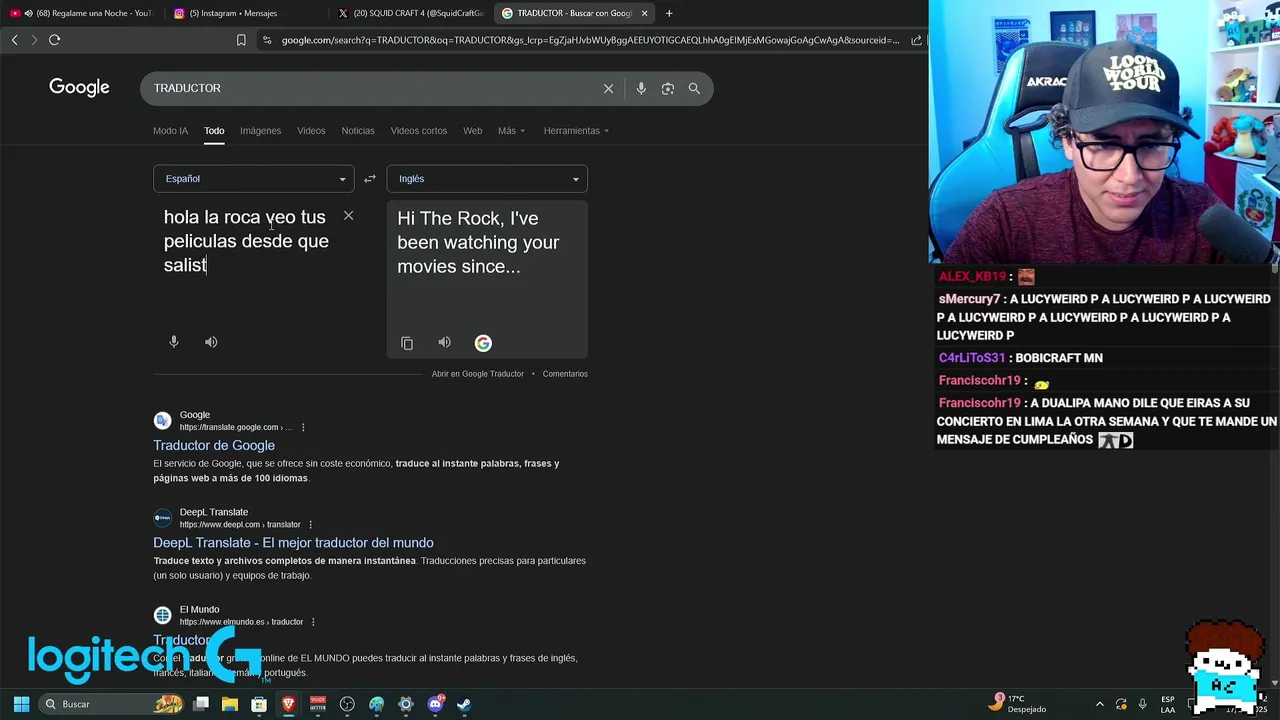This screenshot has width=1280, height=720.
Task: Open more options for DeepL result
Action: (311, 524)
